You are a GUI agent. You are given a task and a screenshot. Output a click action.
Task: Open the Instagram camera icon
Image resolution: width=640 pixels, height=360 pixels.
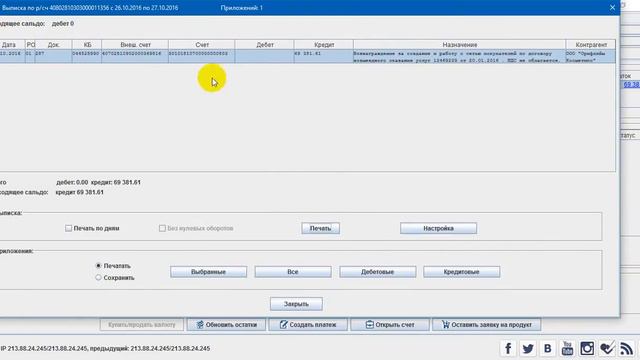(x=587, y=349)
